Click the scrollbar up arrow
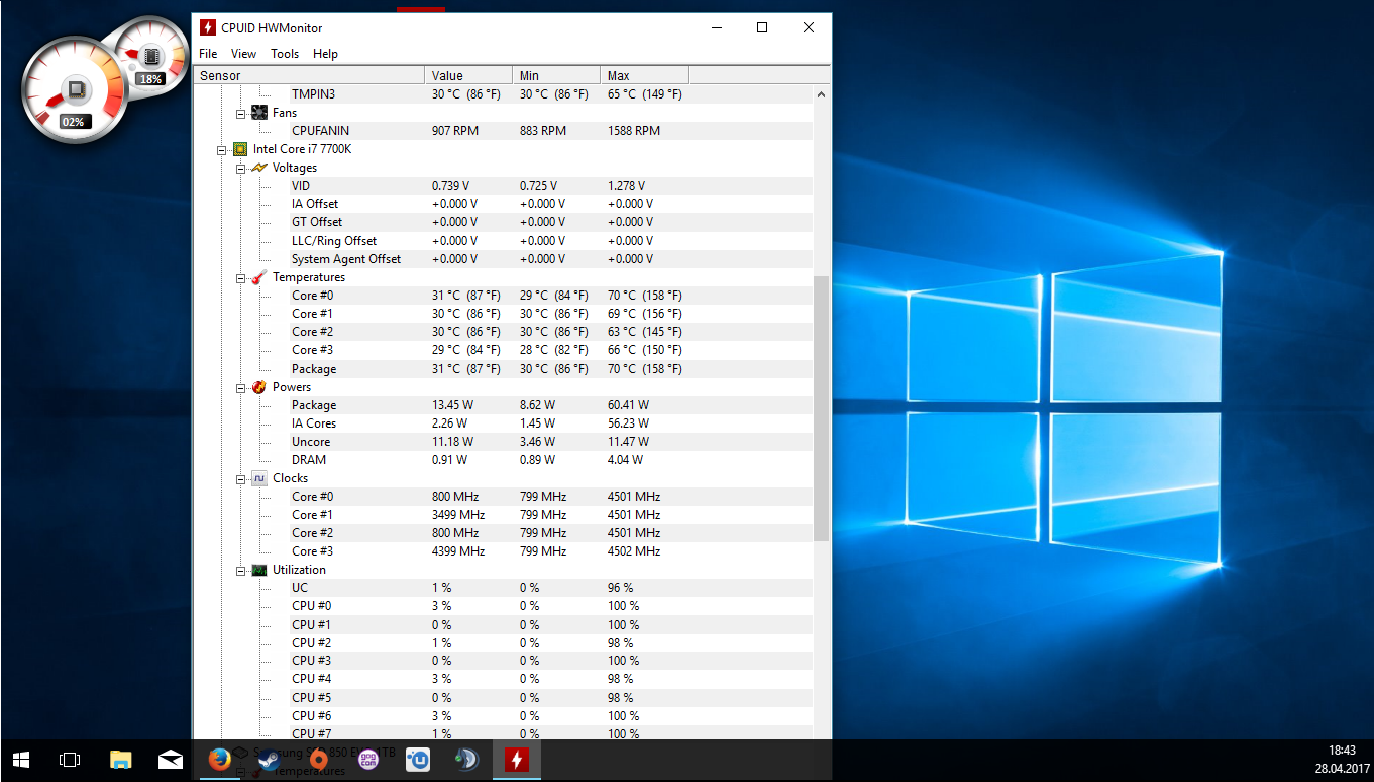Screen dimensions: 1374x782 click(822, 94)
